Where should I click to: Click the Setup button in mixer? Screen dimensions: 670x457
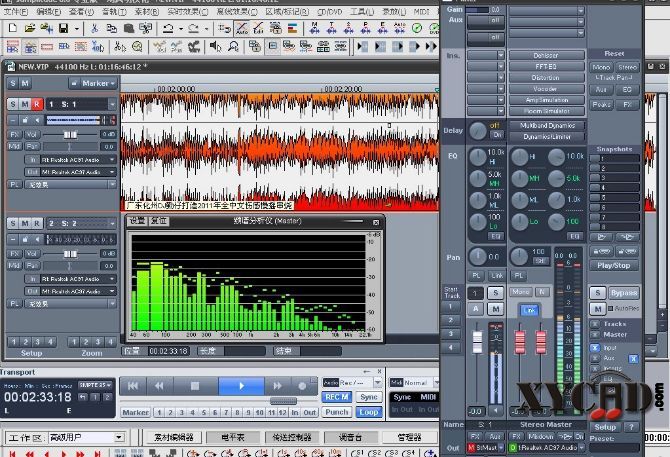(605, 427)
